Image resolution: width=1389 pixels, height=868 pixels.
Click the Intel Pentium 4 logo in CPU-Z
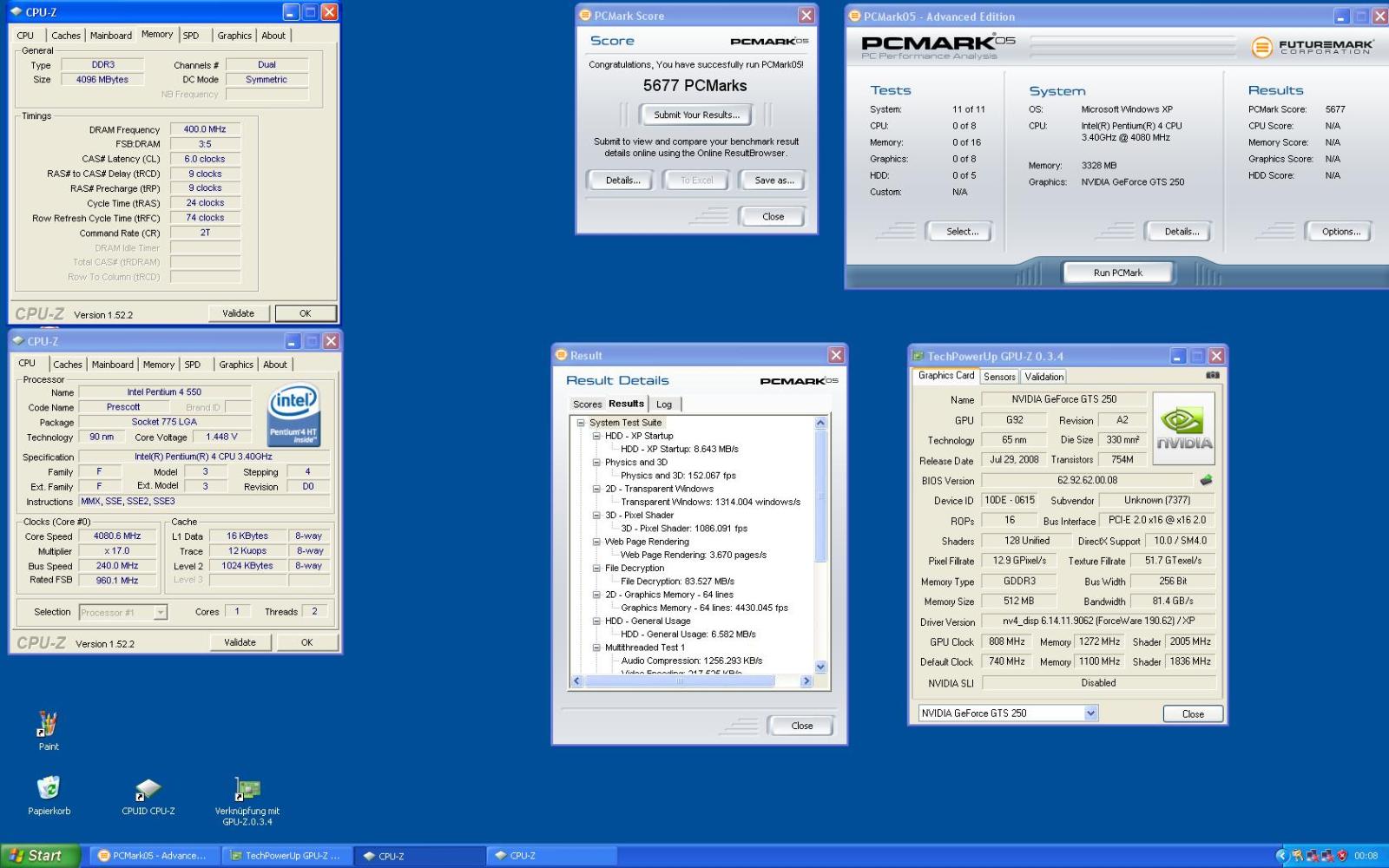(293, 415)
